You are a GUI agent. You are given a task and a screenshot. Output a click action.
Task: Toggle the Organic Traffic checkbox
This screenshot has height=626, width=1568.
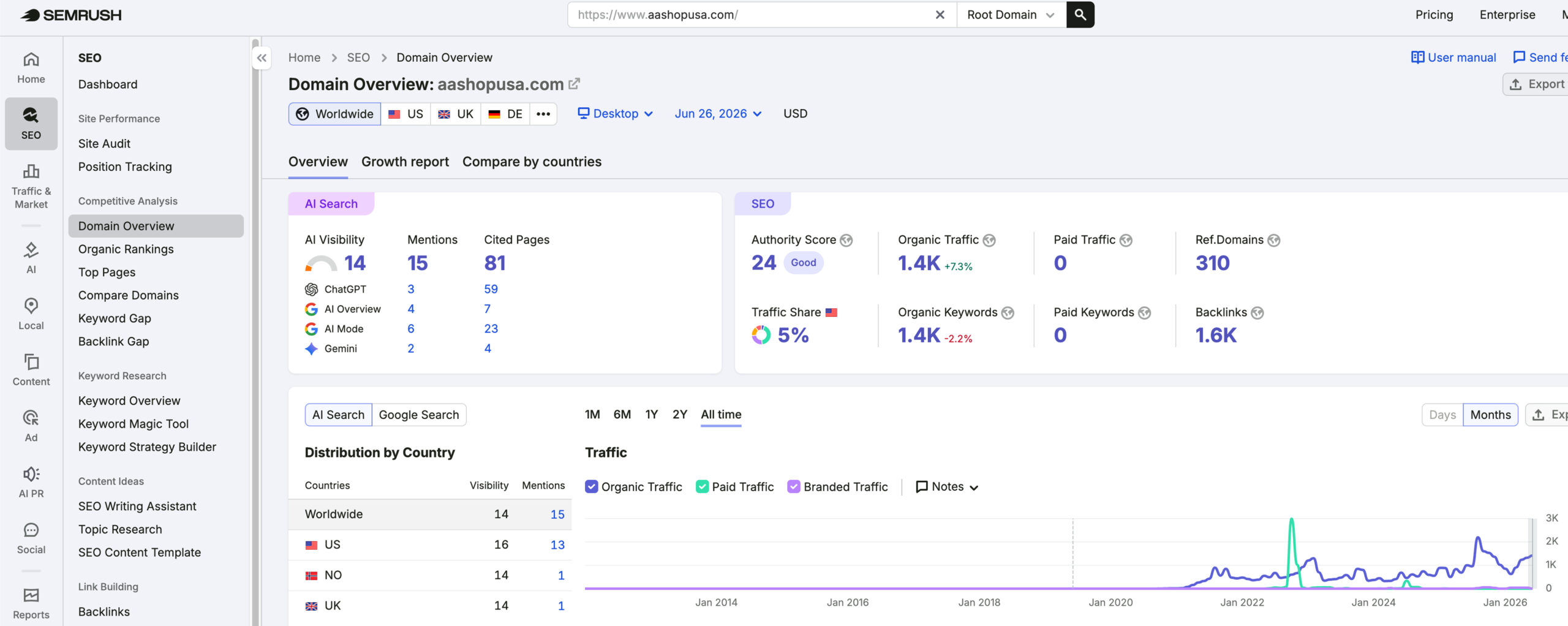pos(591,486)
